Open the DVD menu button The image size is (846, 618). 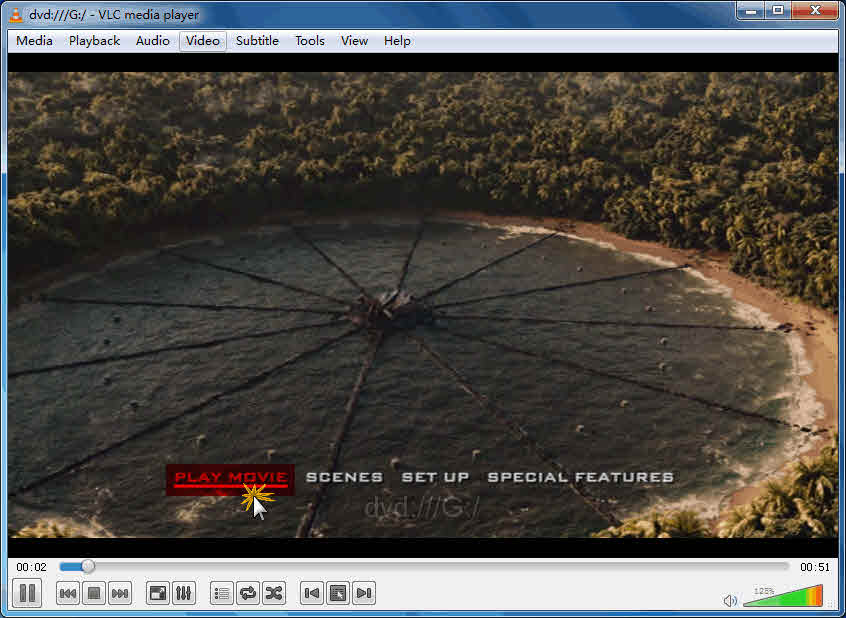tap(338, 594)
